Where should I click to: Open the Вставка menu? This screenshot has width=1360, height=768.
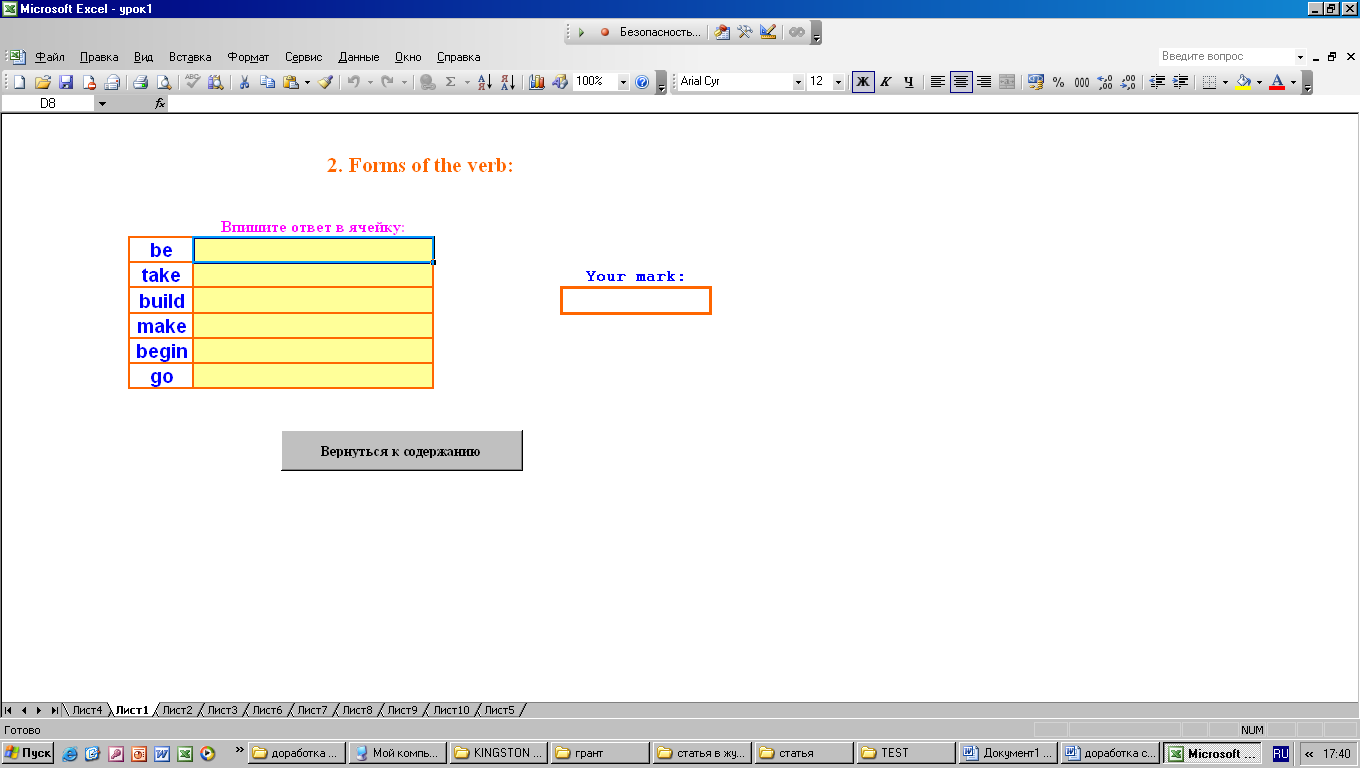pos(190,57)
